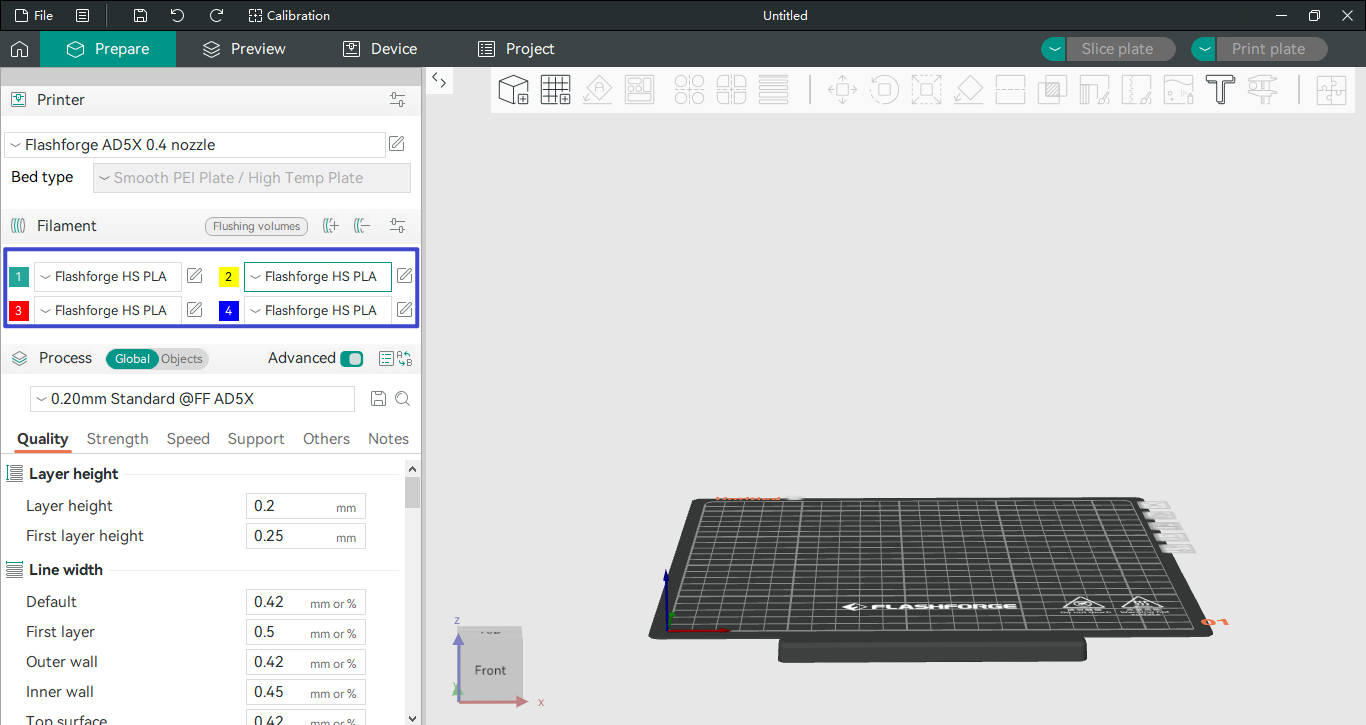This screenshot has height=725, width=1366.
Task: Open Filament section settings sliders icon
Action: 398,226
